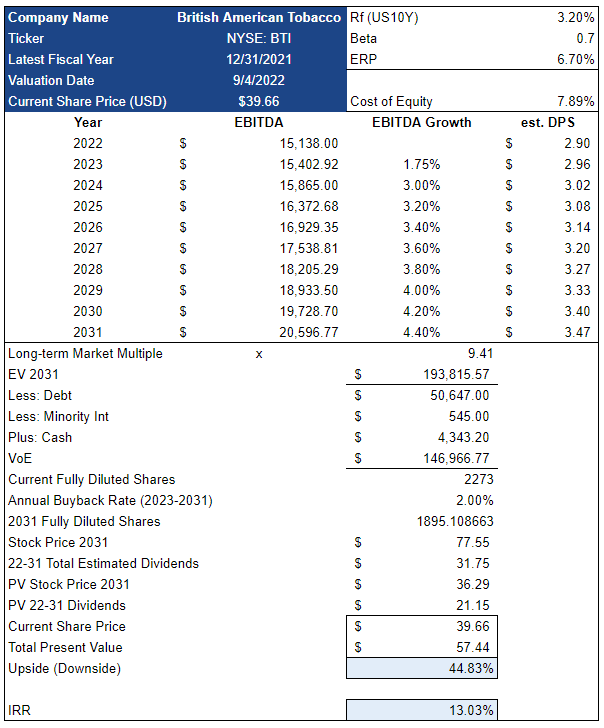Click the 2031 EBITDA value 20,596.77
The image size is (604, 728).
(x=309, y=332)
